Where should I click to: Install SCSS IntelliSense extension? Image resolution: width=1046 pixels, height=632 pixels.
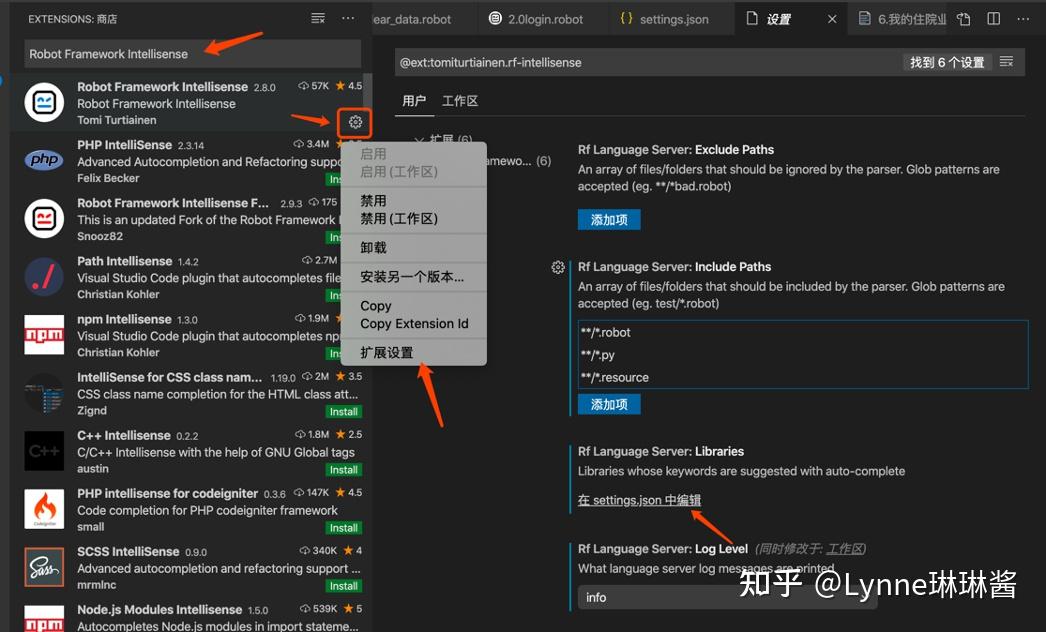click(x=344, y=586)
